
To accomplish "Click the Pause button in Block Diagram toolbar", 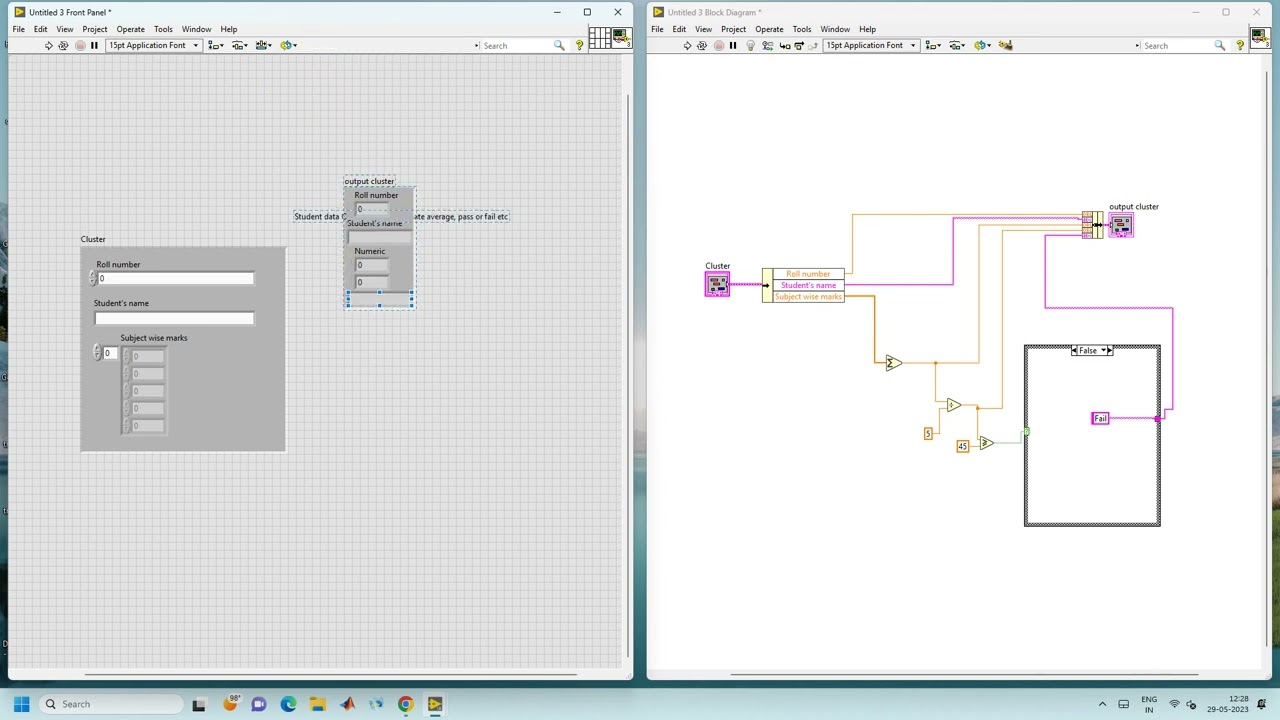I will pos(733,45).
